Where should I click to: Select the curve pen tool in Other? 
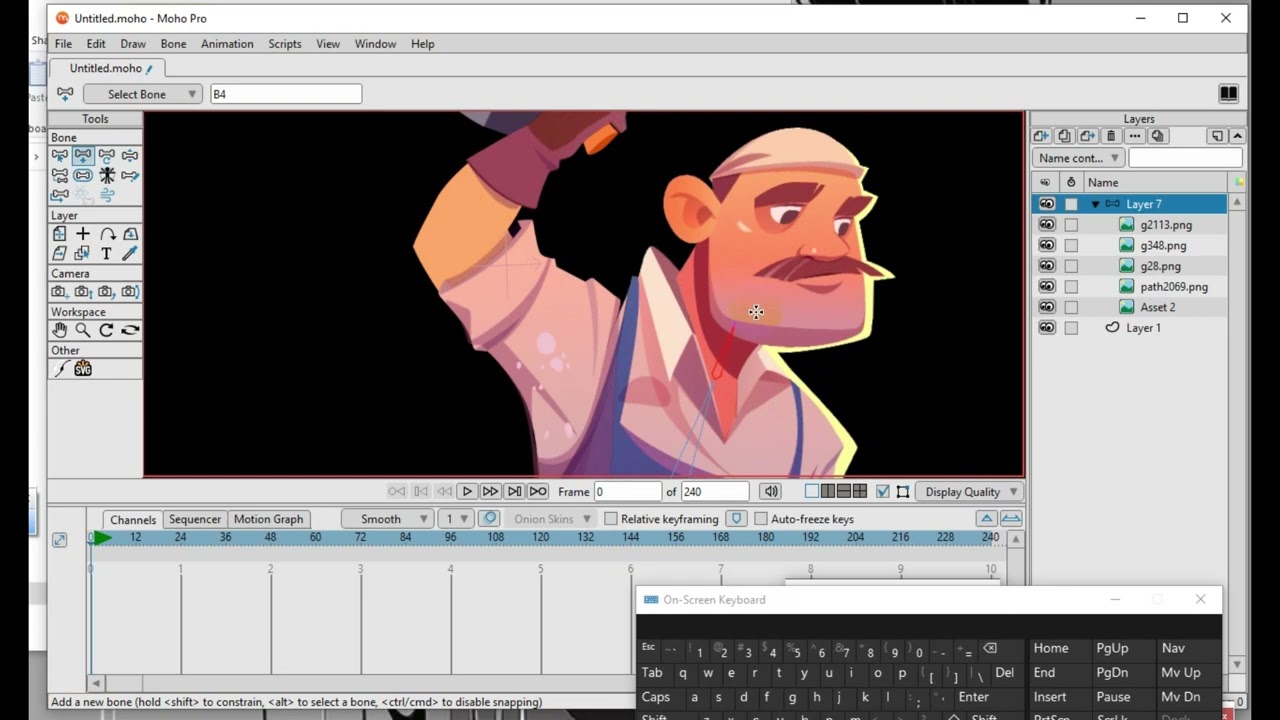click(x=60, y=369)
